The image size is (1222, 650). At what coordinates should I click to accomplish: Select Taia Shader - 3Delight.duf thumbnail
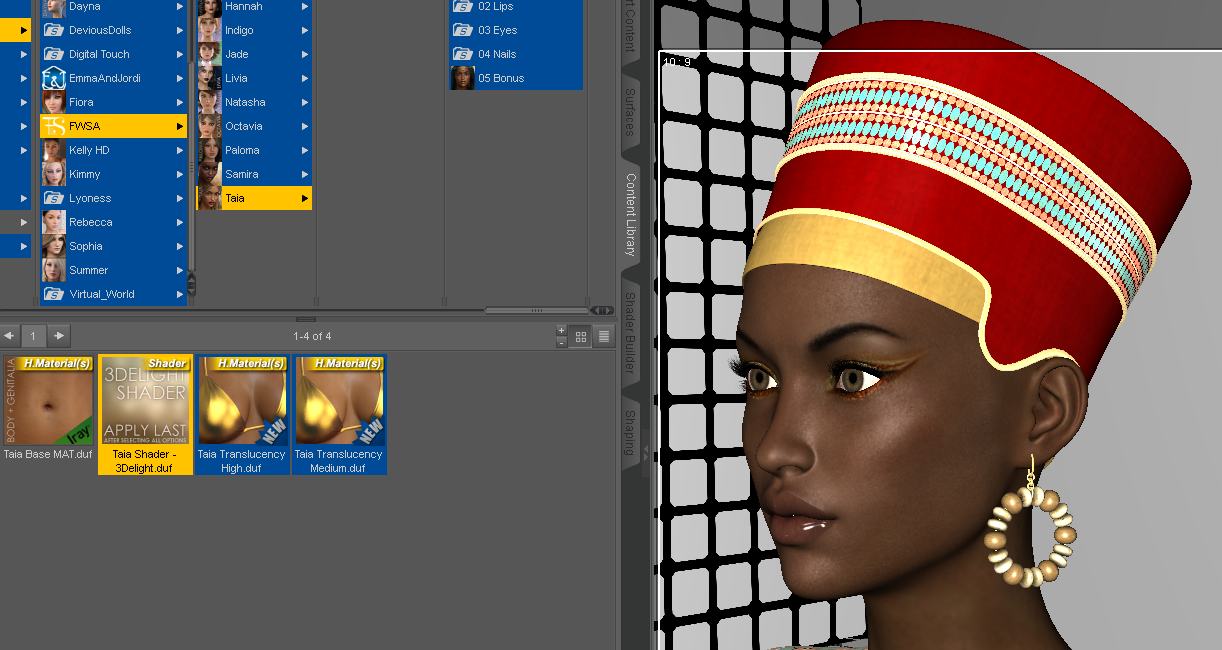point(145,414)
